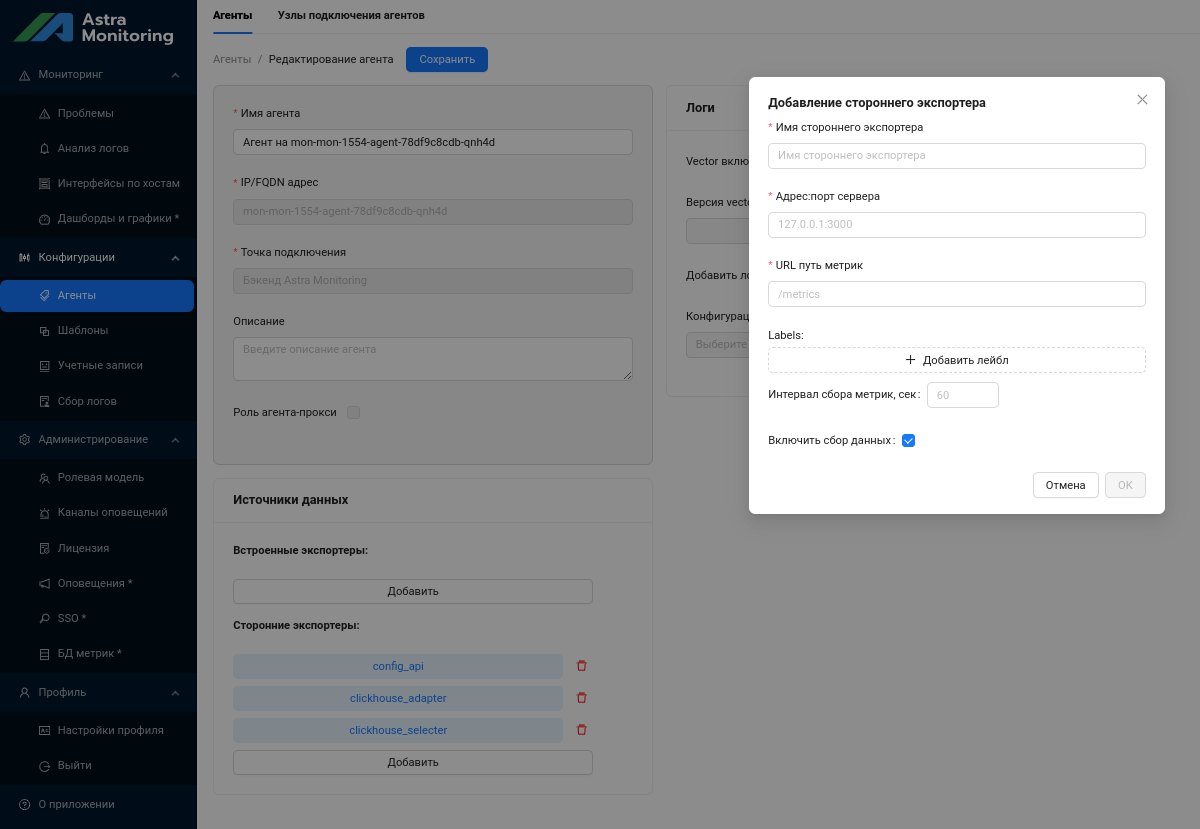1200x829 pixels.
Task: Click trash icon next to clickhouse_adapter
Action: (581, 698)
